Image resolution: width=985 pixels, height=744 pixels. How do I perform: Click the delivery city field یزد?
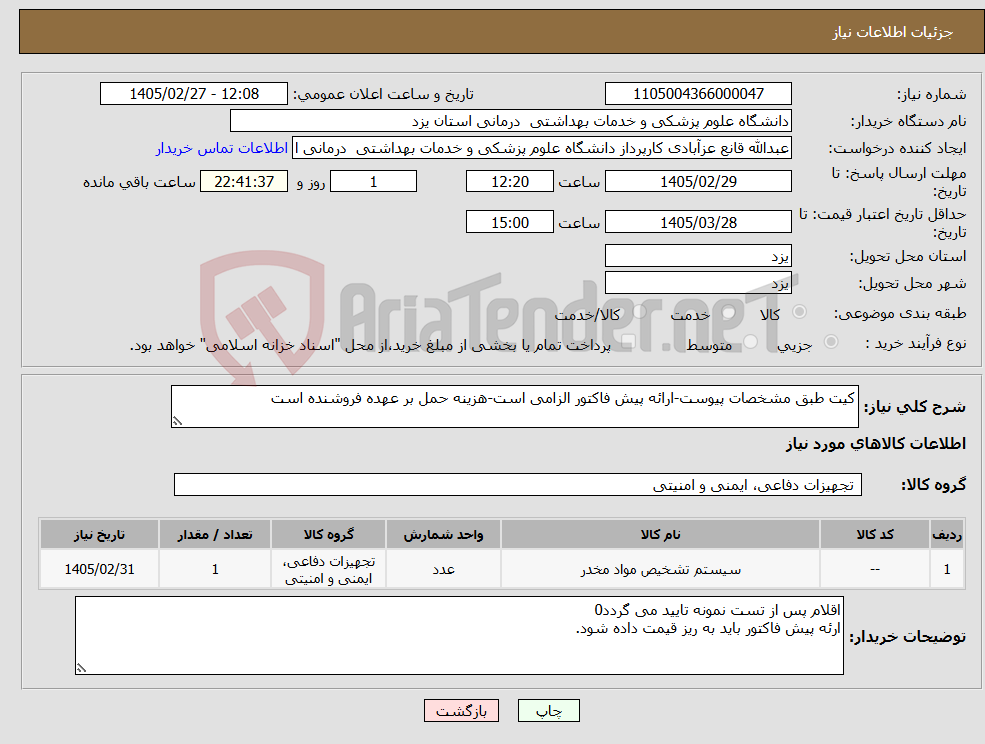(x=698, y=283)
